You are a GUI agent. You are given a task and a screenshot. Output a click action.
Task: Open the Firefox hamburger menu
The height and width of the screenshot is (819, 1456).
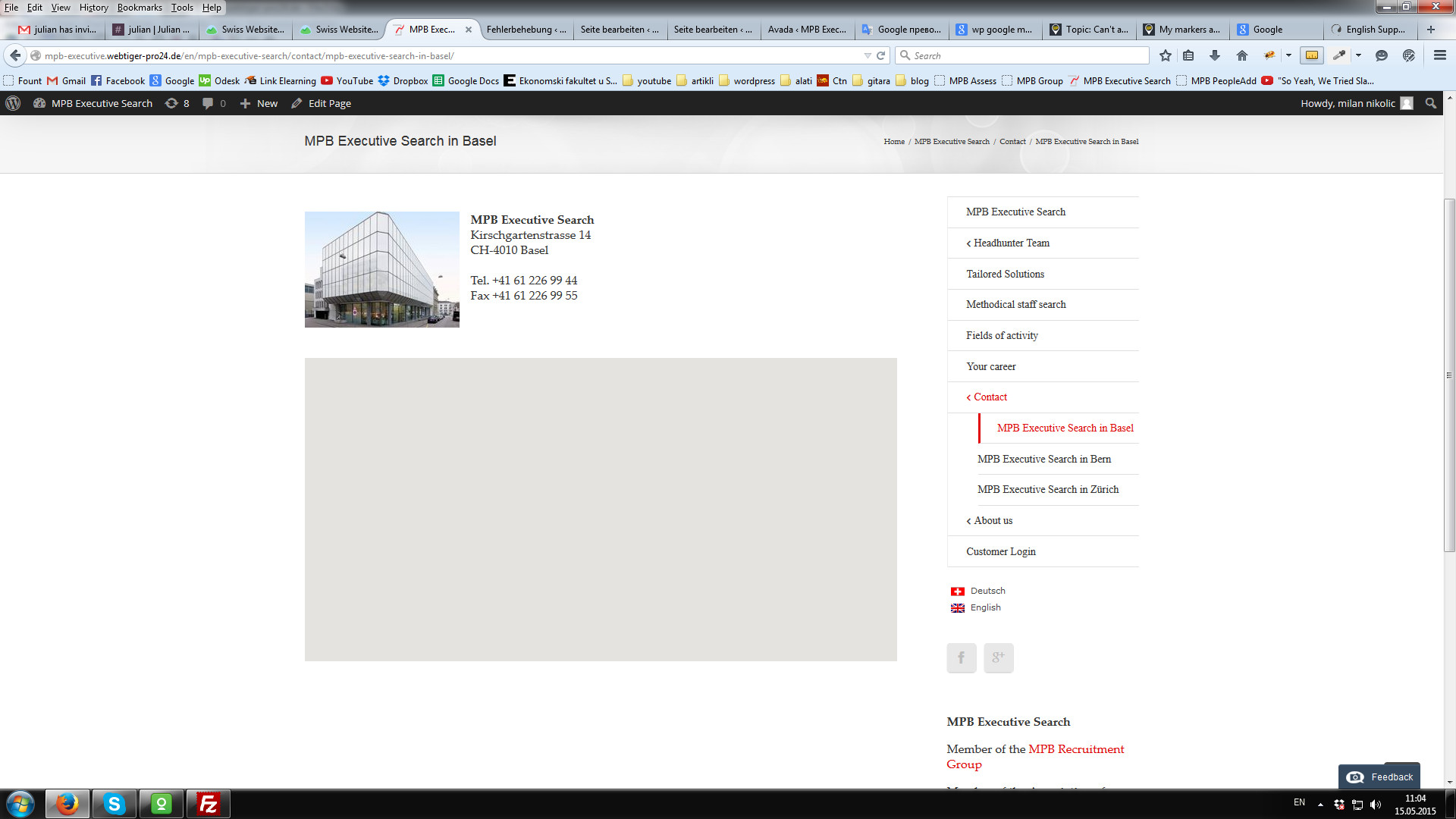pos(1439,55)
